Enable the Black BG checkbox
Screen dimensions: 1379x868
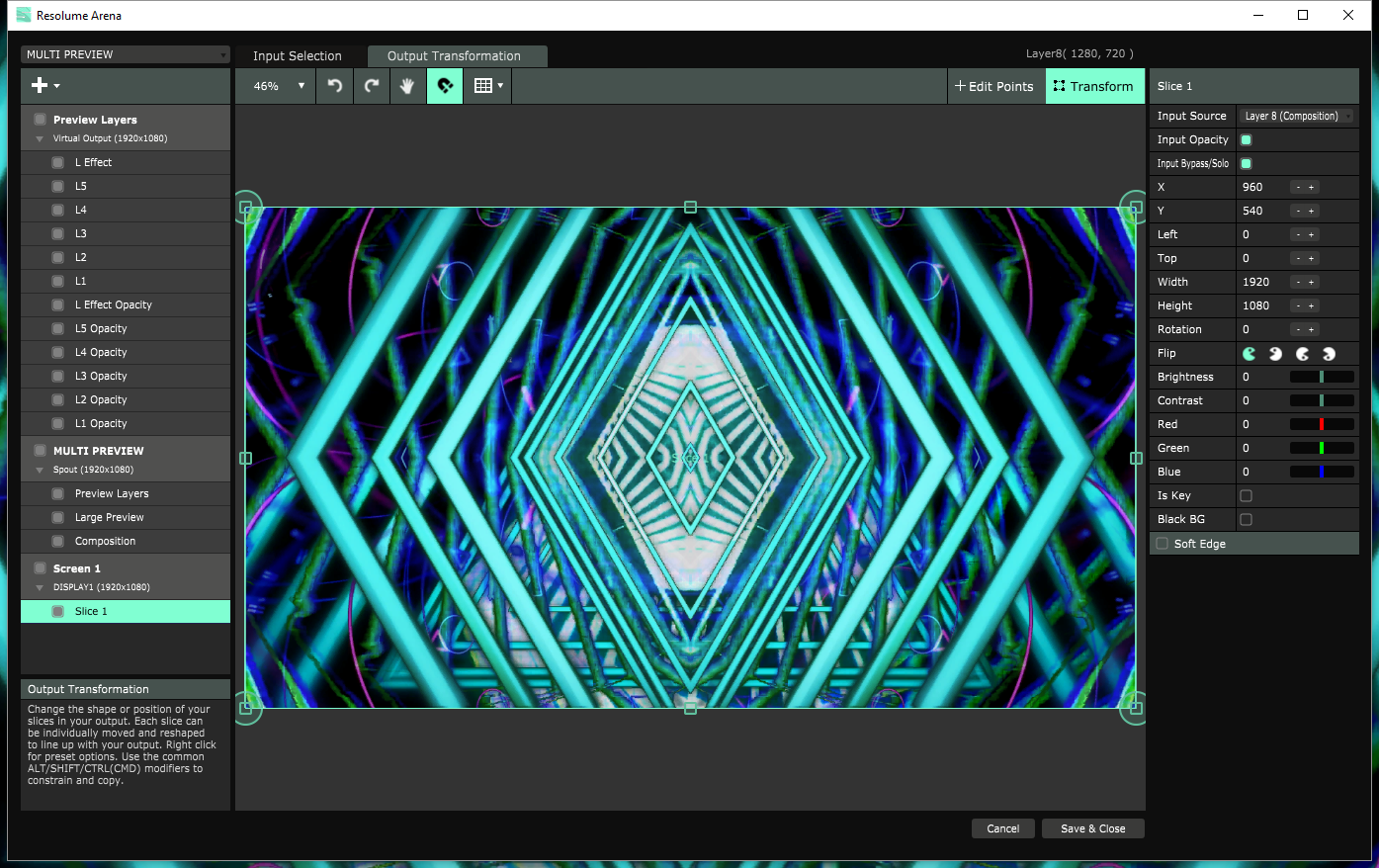coord(1246,520)
